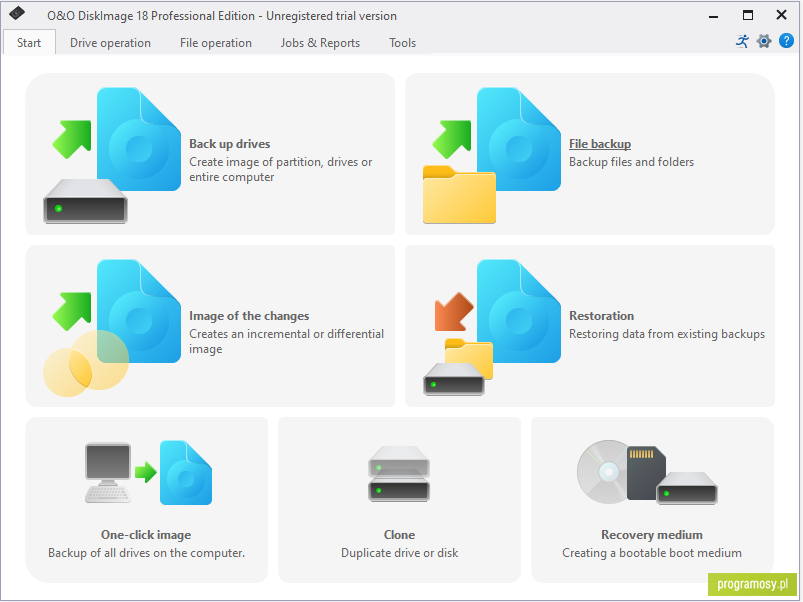Click the One-click image label

(146, 535)
